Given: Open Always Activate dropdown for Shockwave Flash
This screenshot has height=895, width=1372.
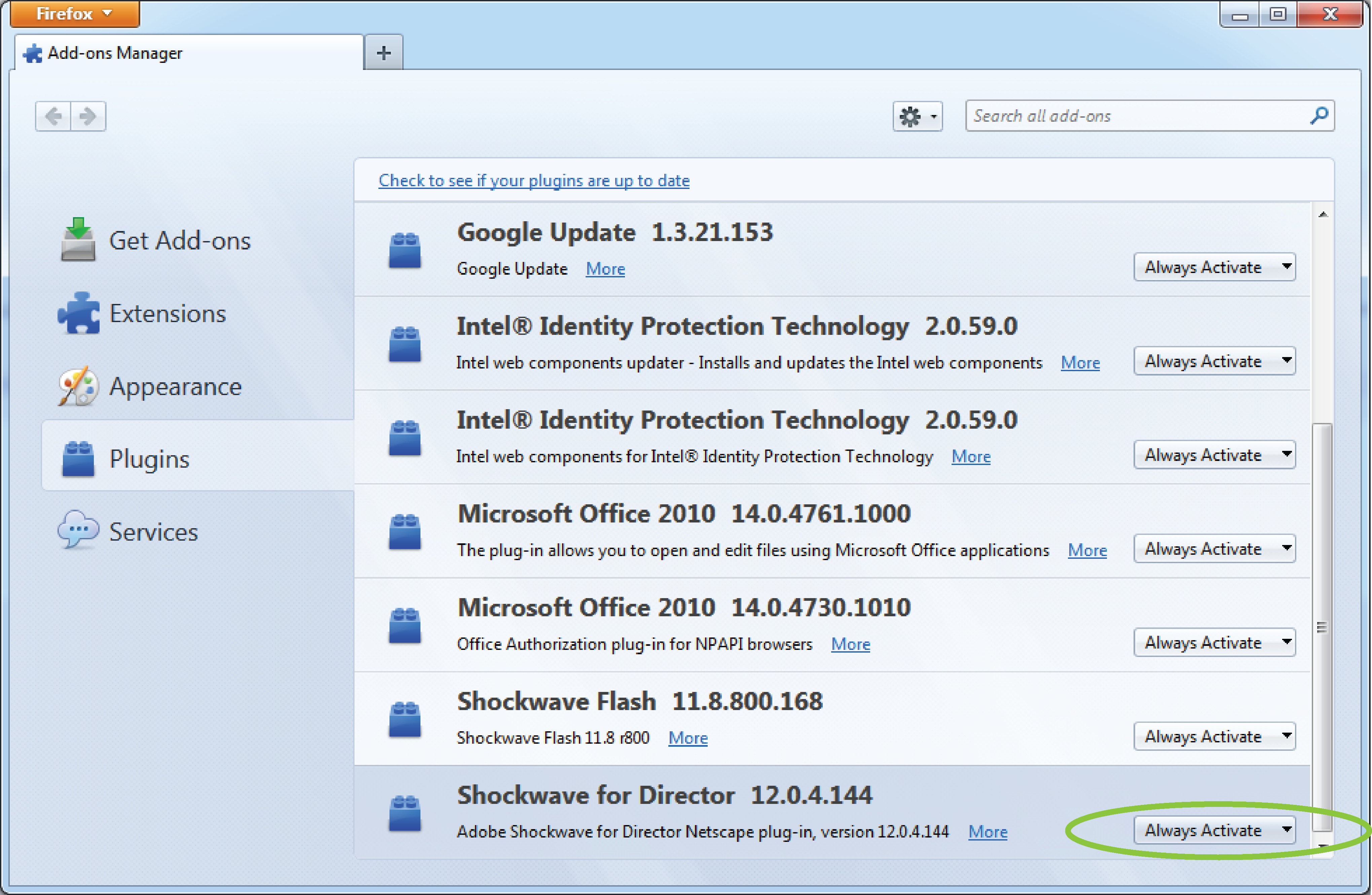Looking at the screenshot, I should (1215, 737).
